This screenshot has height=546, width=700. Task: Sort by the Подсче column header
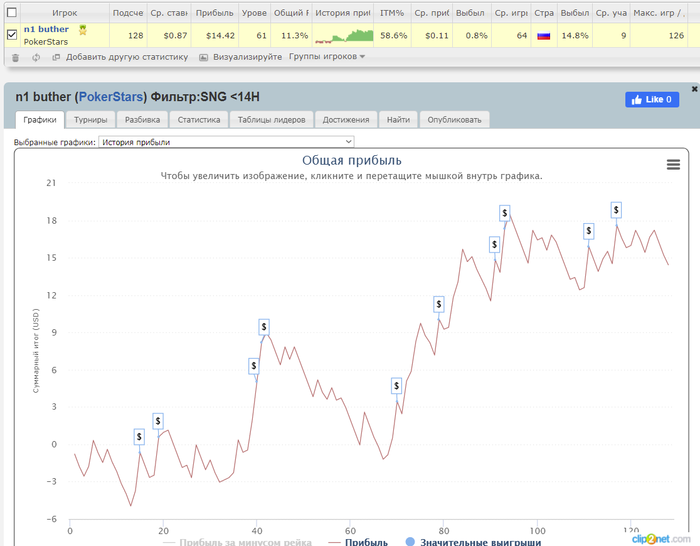click(x=128, y=13)
